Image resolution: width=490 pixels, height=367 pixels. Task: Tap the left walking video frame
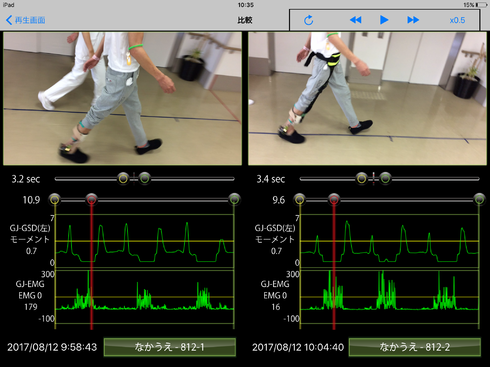point(122,98)
